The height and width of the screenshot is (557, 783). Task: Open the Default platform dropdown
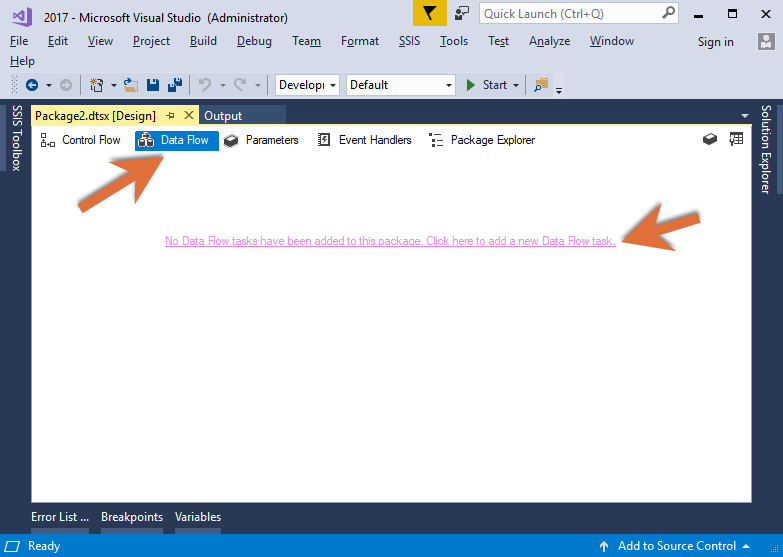pyautogui.click(x=400, y=85)
